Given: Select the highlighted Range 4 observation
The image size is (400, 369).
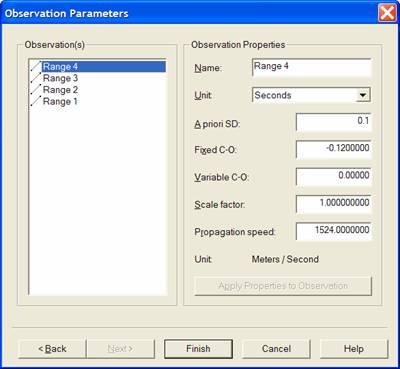Looking at the screenshot, I should (104, 66).
